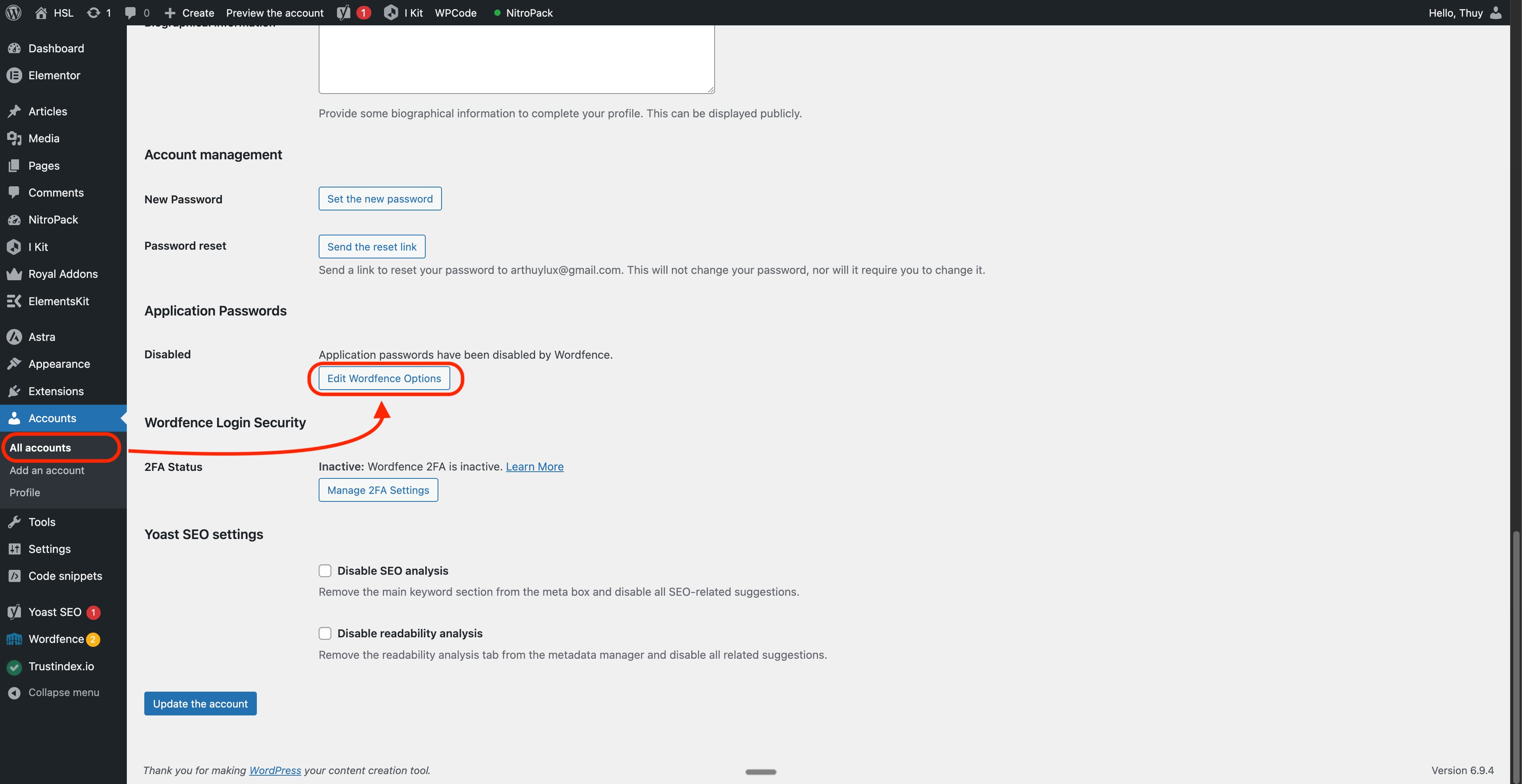Go to the Profile submenu item

coord(25,492)
